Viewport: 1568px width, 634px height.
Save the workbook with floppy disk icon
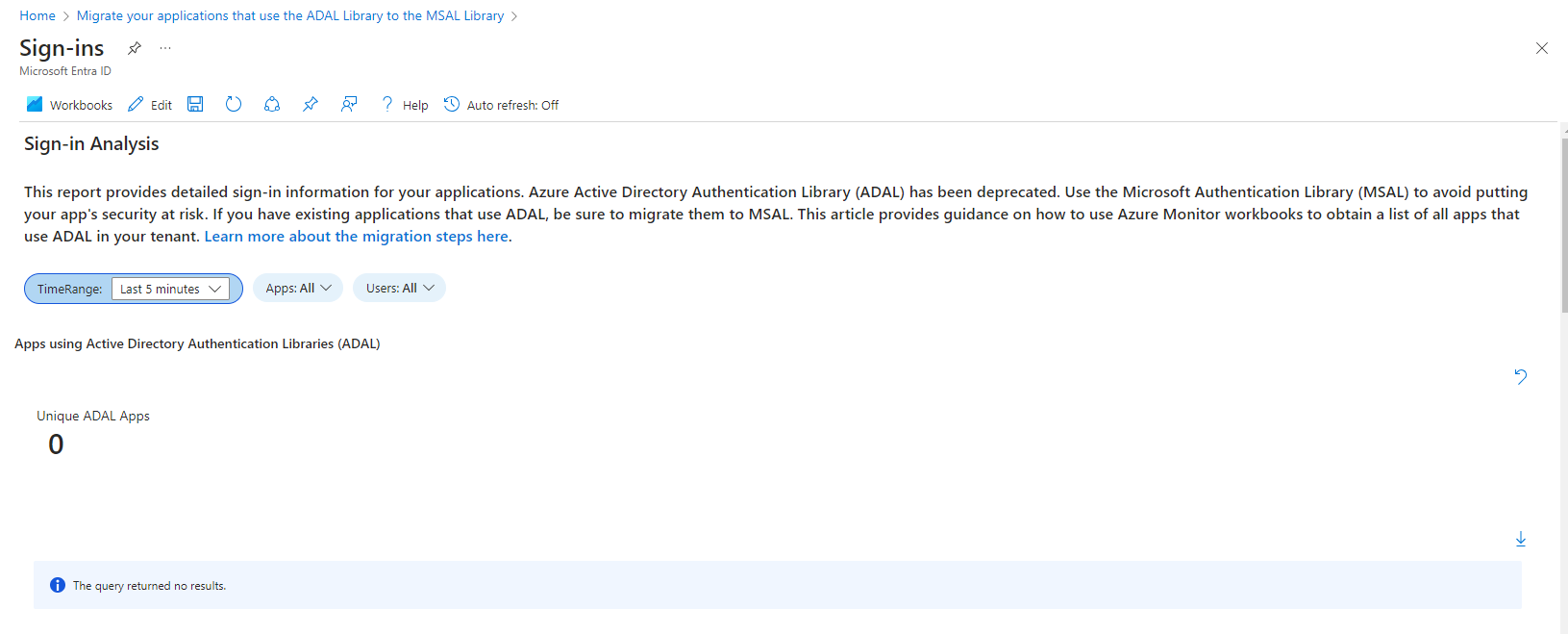195,104
